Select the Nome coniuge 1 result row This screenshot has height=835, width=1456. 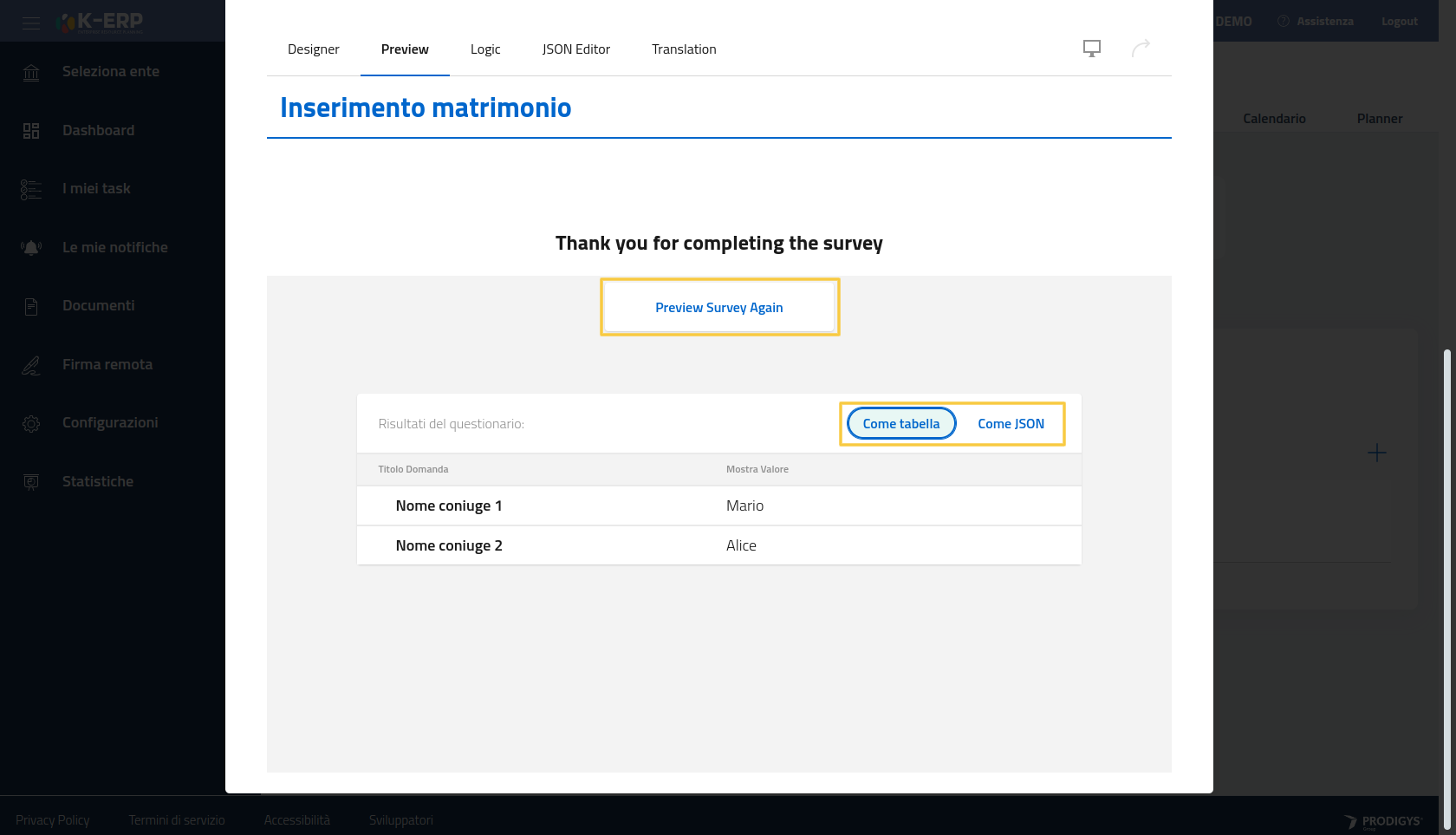click(x=718, y=506)
